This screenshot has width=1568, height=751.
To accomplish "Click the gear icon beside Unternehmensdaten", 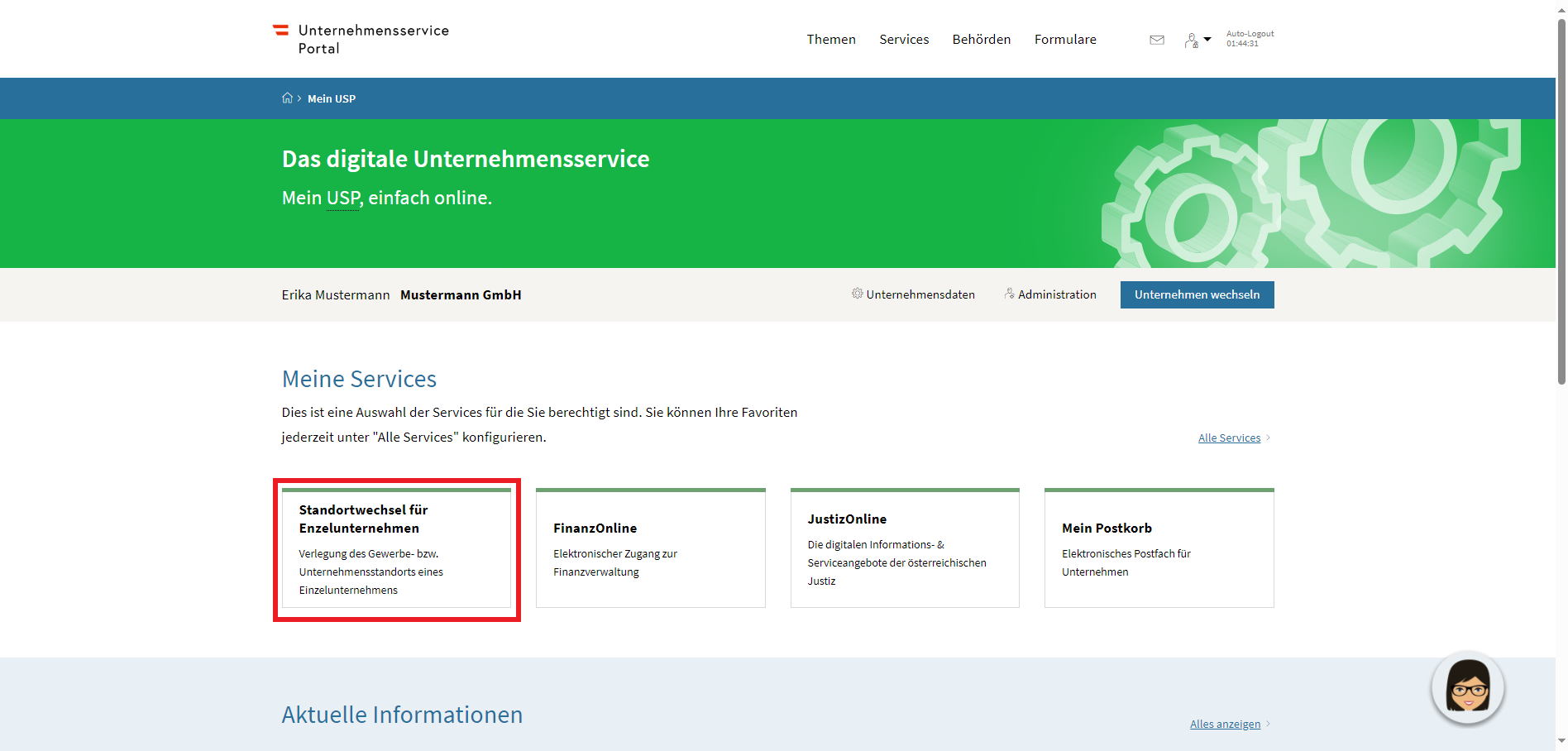I will pos(858,294).
